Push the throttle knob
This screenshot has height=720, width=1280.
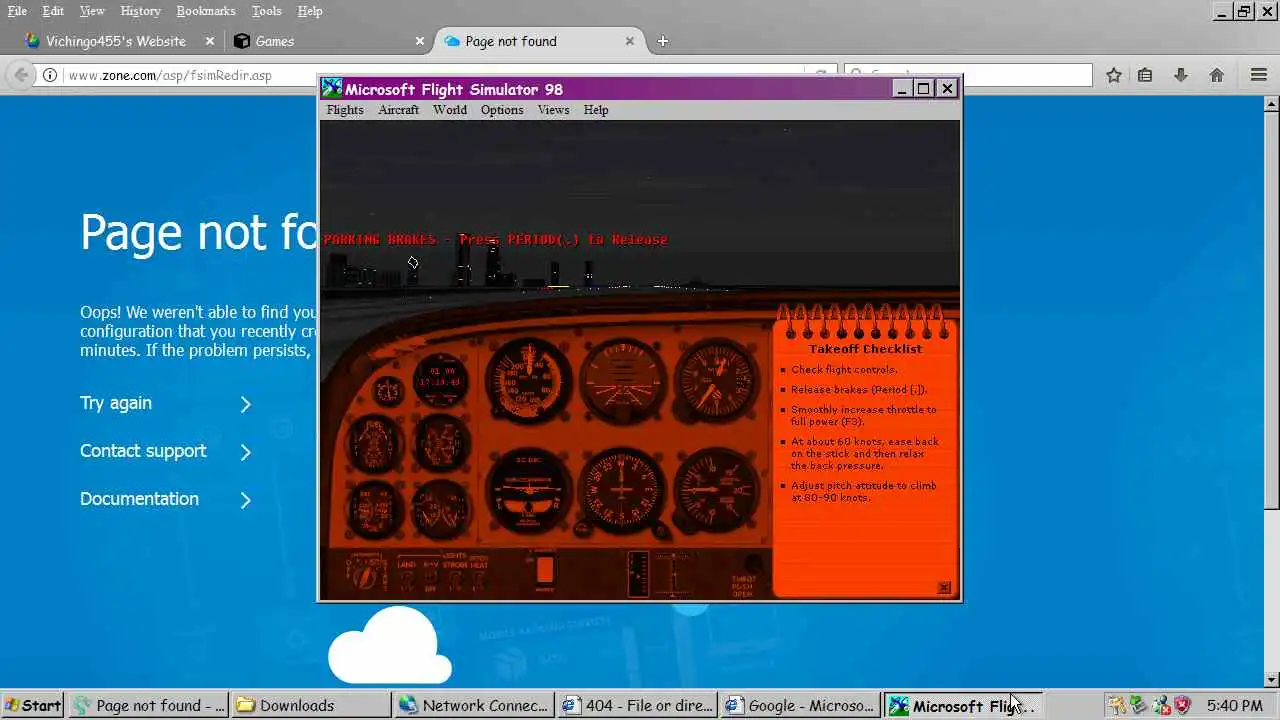[752, 565]
